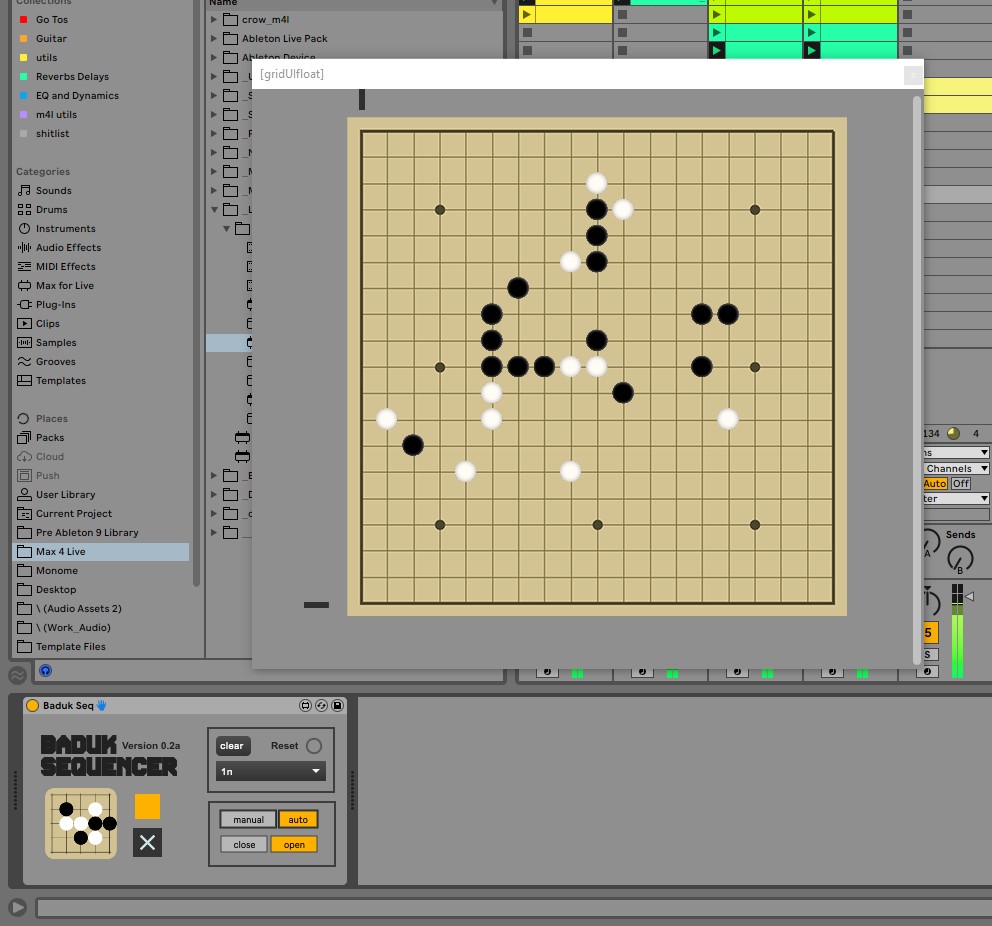Launch the yellow clip with its play icon
The width and height of the screenshot is (992, 926).
coord(527,14)
